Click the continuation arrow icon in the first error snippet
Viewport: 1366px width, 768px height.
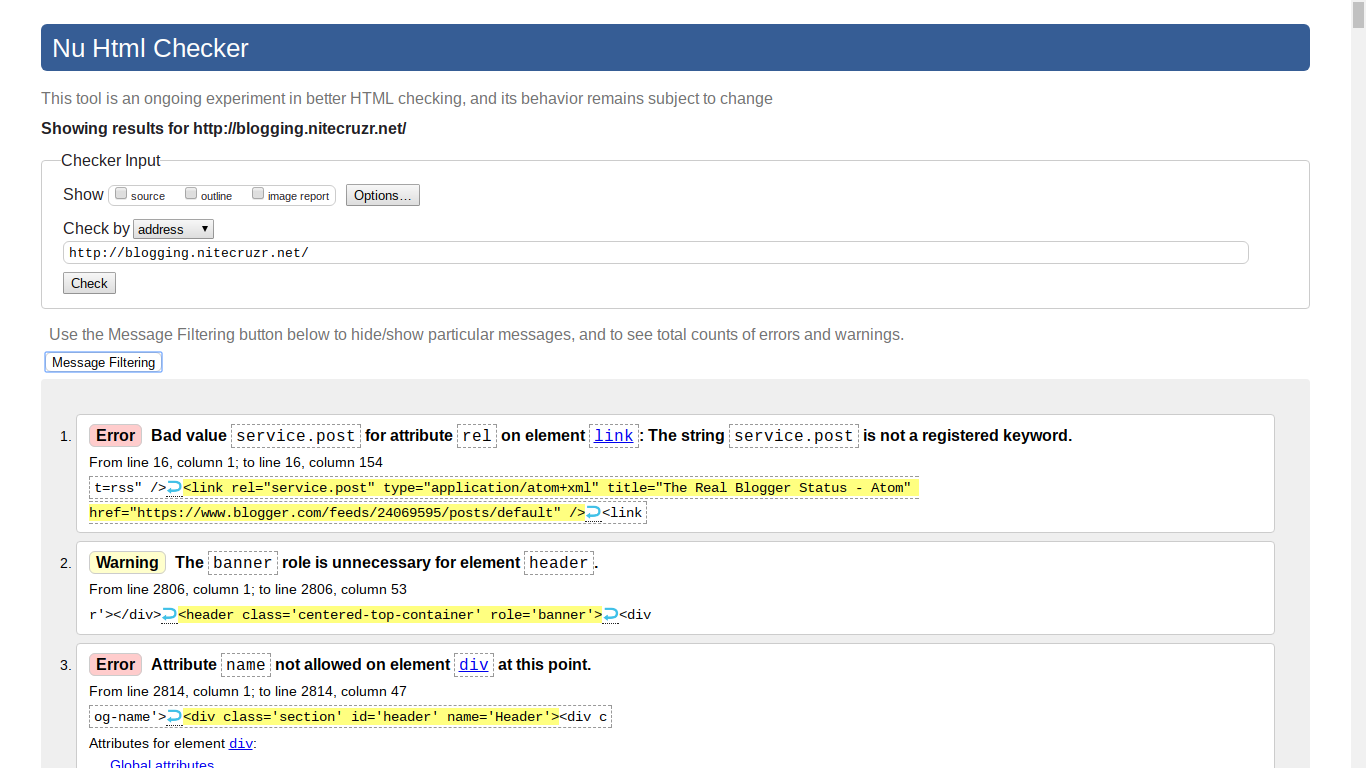pos(172,487)
